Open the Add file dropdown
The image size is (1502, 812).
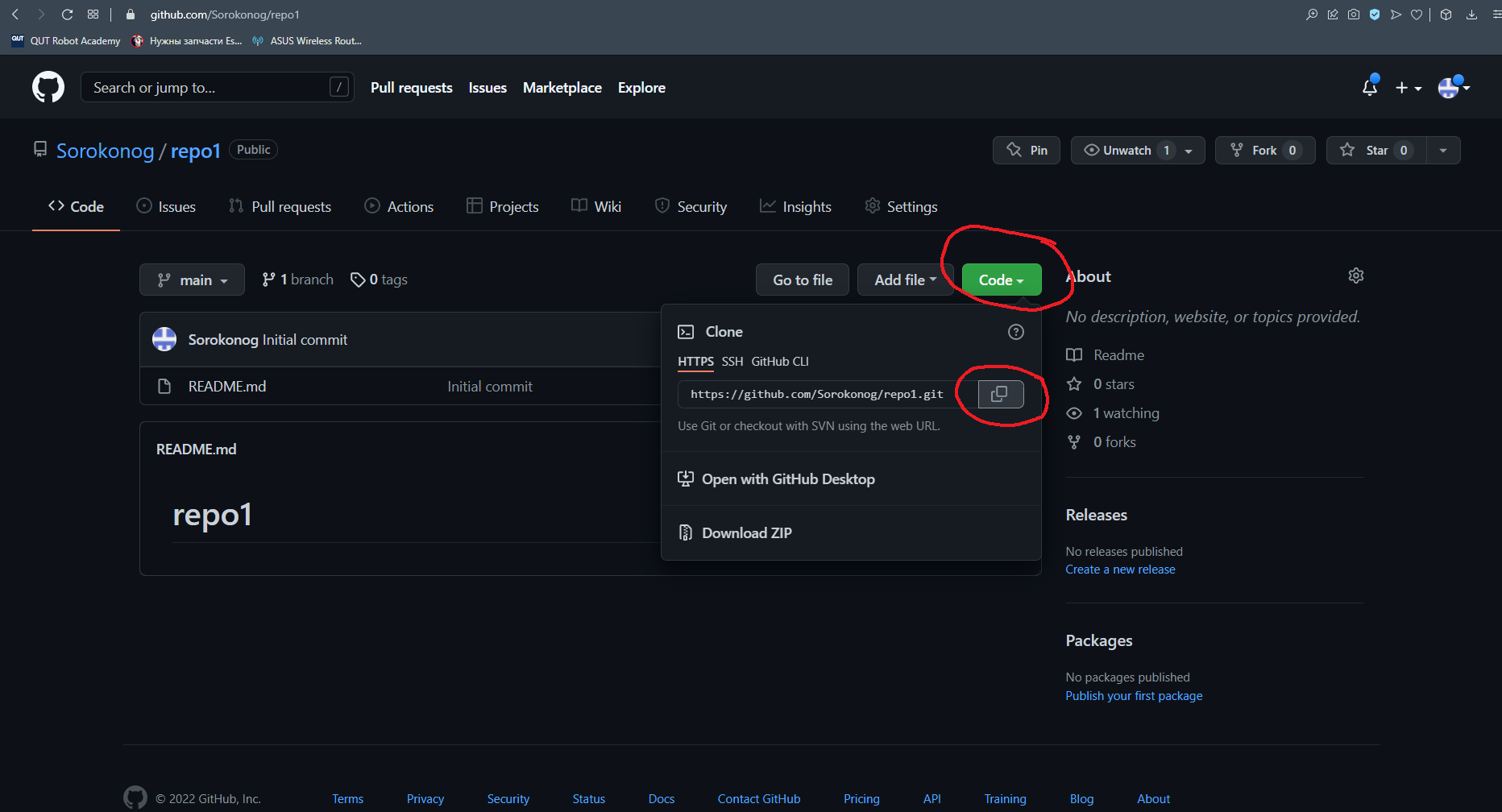(905, 280)
